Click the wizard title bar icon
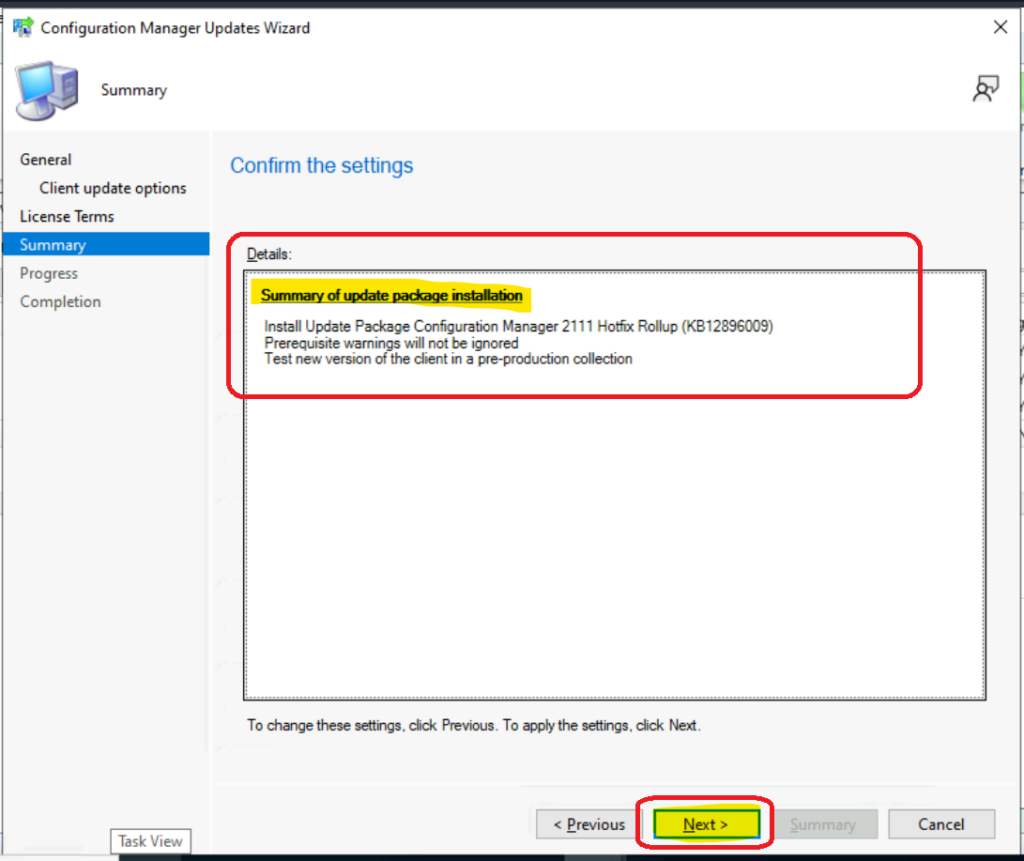Viewport: 1024px width, 861px height. tap(23, 27)
